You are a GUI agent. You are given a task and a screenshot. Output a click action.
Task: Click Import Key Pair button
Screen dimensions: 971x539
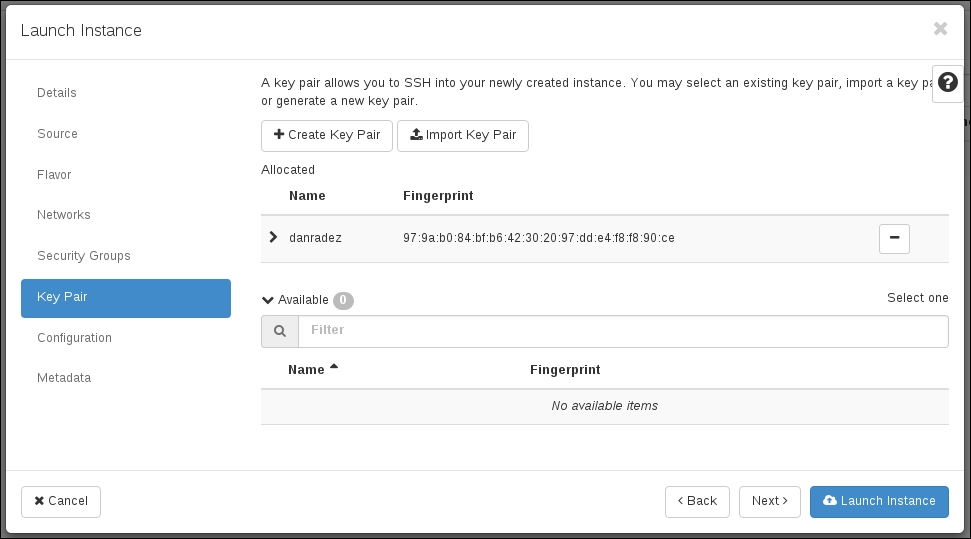click(x=463, y=135)
